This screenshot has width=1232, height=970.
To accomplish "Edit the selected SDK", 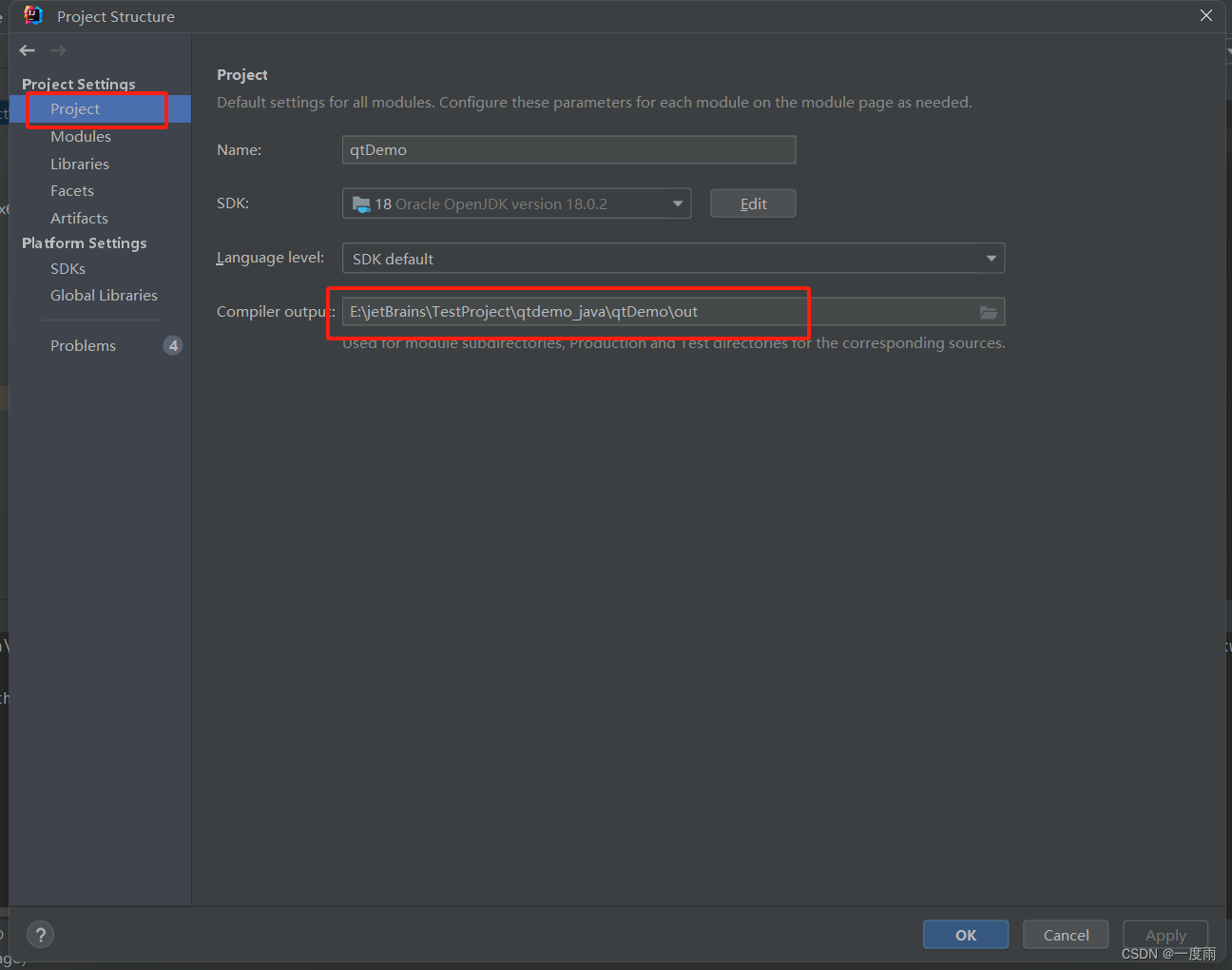I will pyautogui.click(x=753, y=203).
